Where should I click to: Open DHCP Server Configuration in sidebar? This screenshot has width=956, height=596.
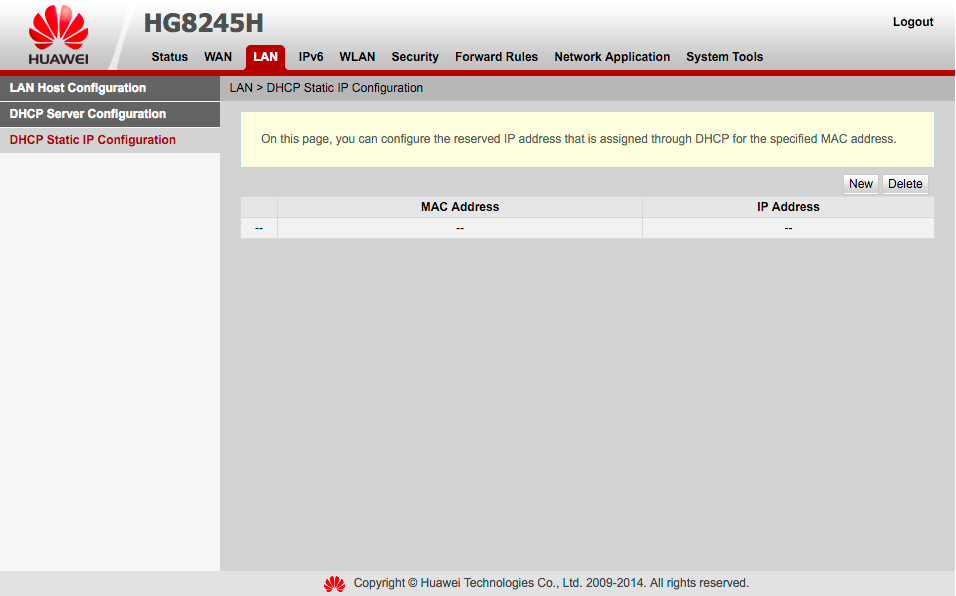point(110,114)
